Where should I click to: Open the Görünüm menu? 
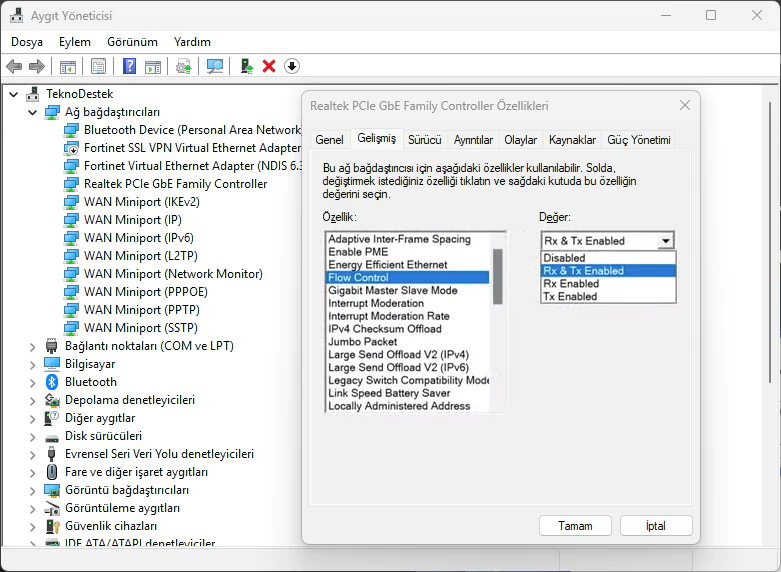[x=132, y=42]
